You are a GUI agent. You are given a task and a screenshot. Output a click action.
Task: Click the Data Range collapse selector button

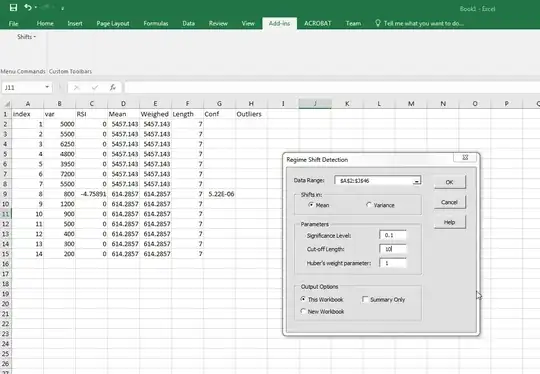tap(417, 180)
